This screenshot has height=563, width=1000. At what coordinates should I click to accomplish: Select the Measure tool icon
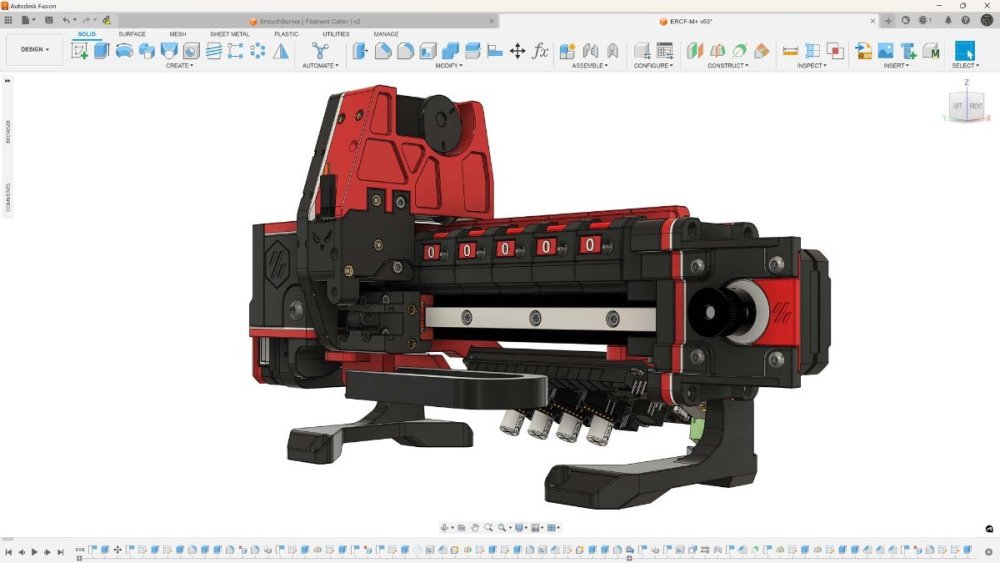790,50
